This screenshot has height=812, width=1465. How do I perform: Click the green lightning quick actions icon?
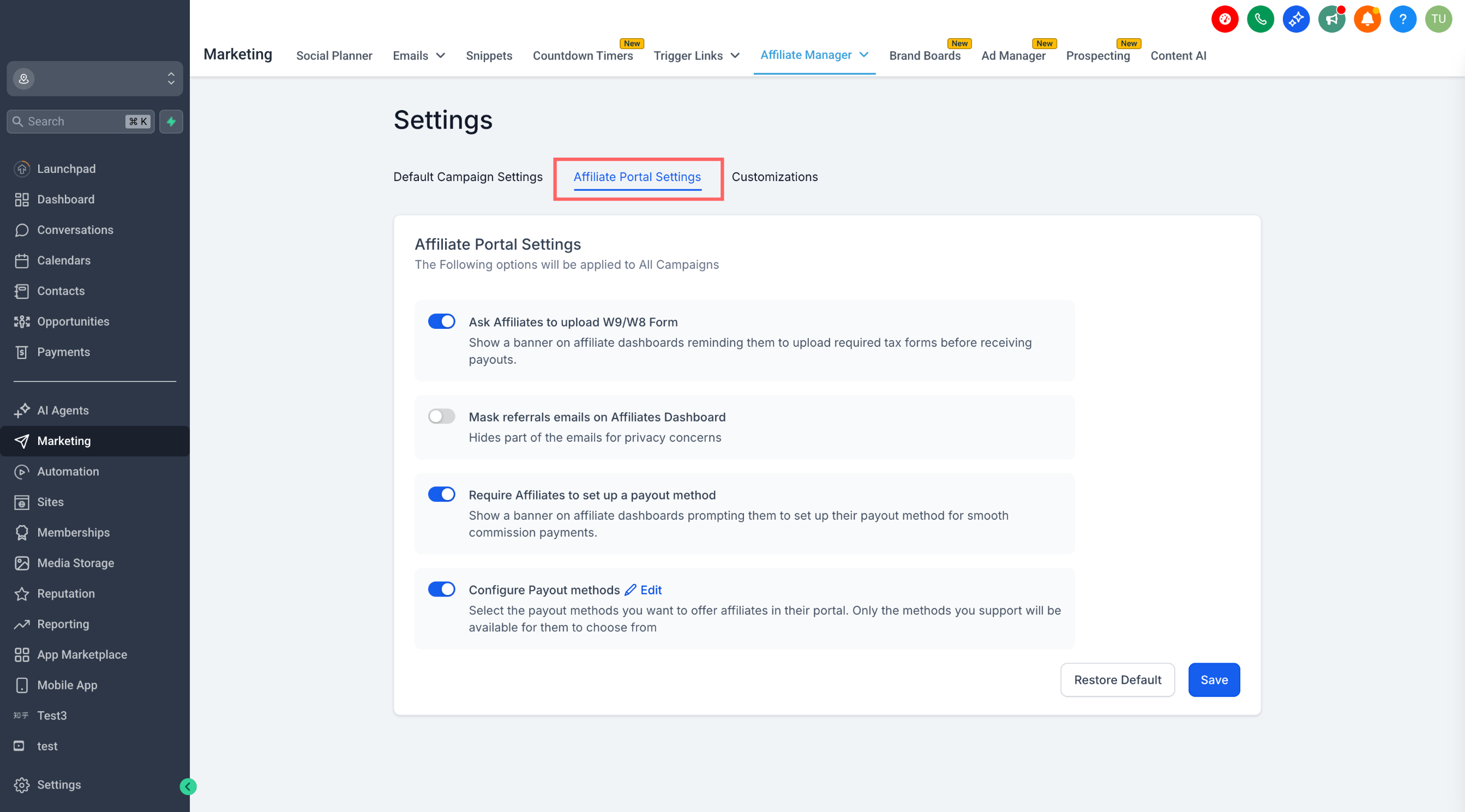[171, 121]
